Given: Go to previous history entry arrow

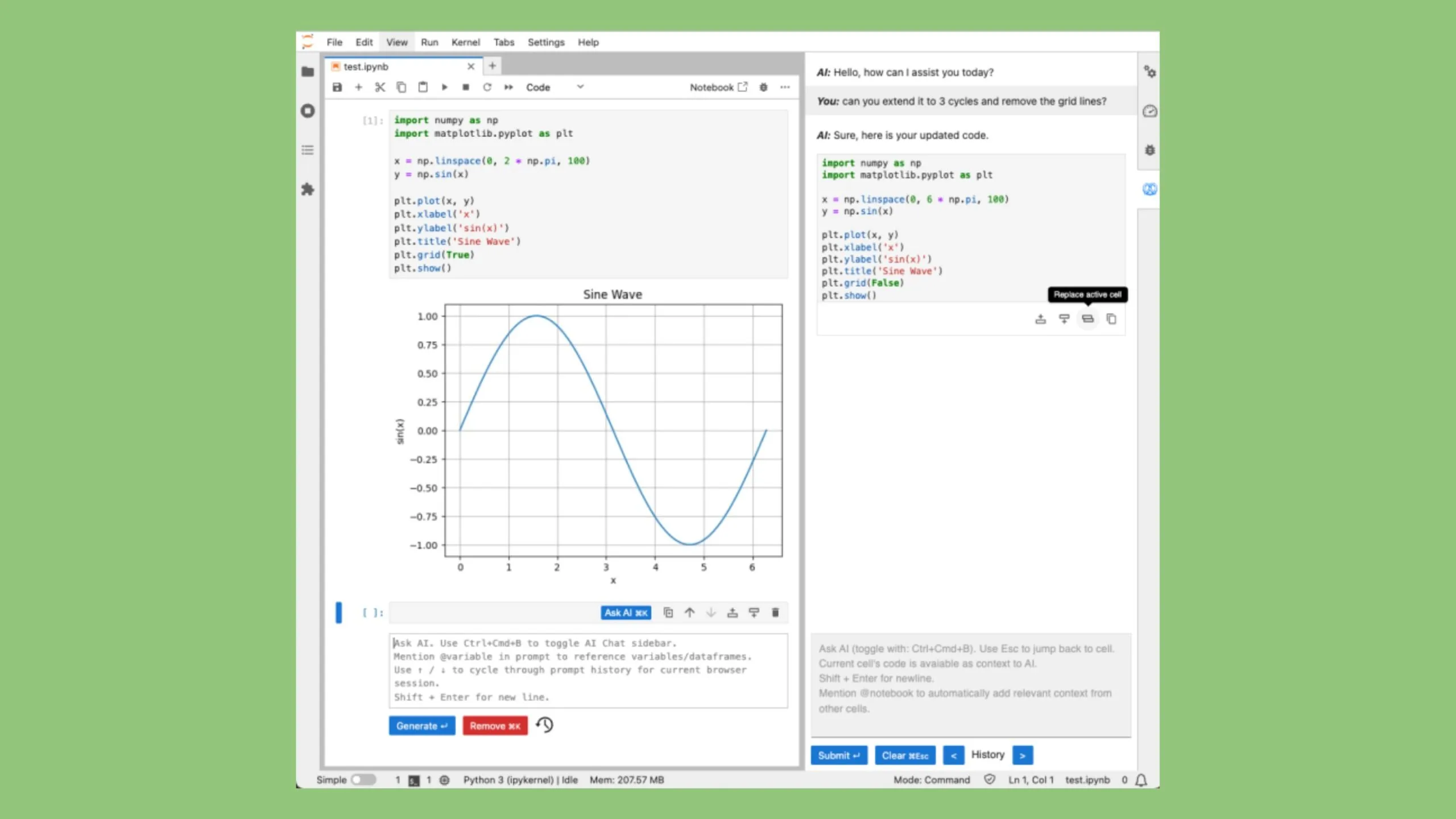Looking at the screenshot, I should [953, 755].
